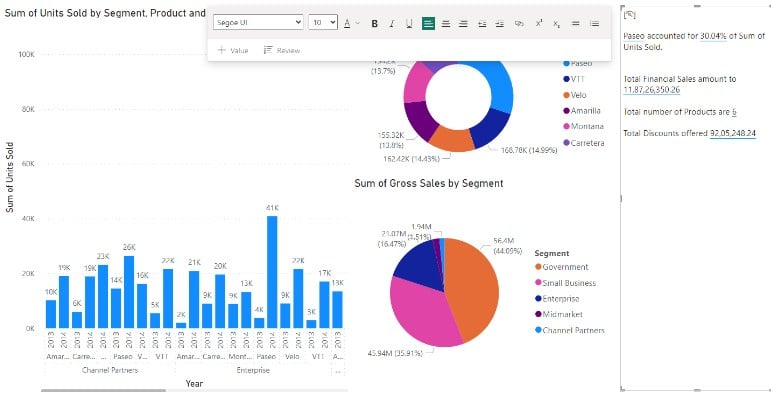The image size is (771, 394).
Task: Click Small Business in the segment legend
Action: coord(565,283)
